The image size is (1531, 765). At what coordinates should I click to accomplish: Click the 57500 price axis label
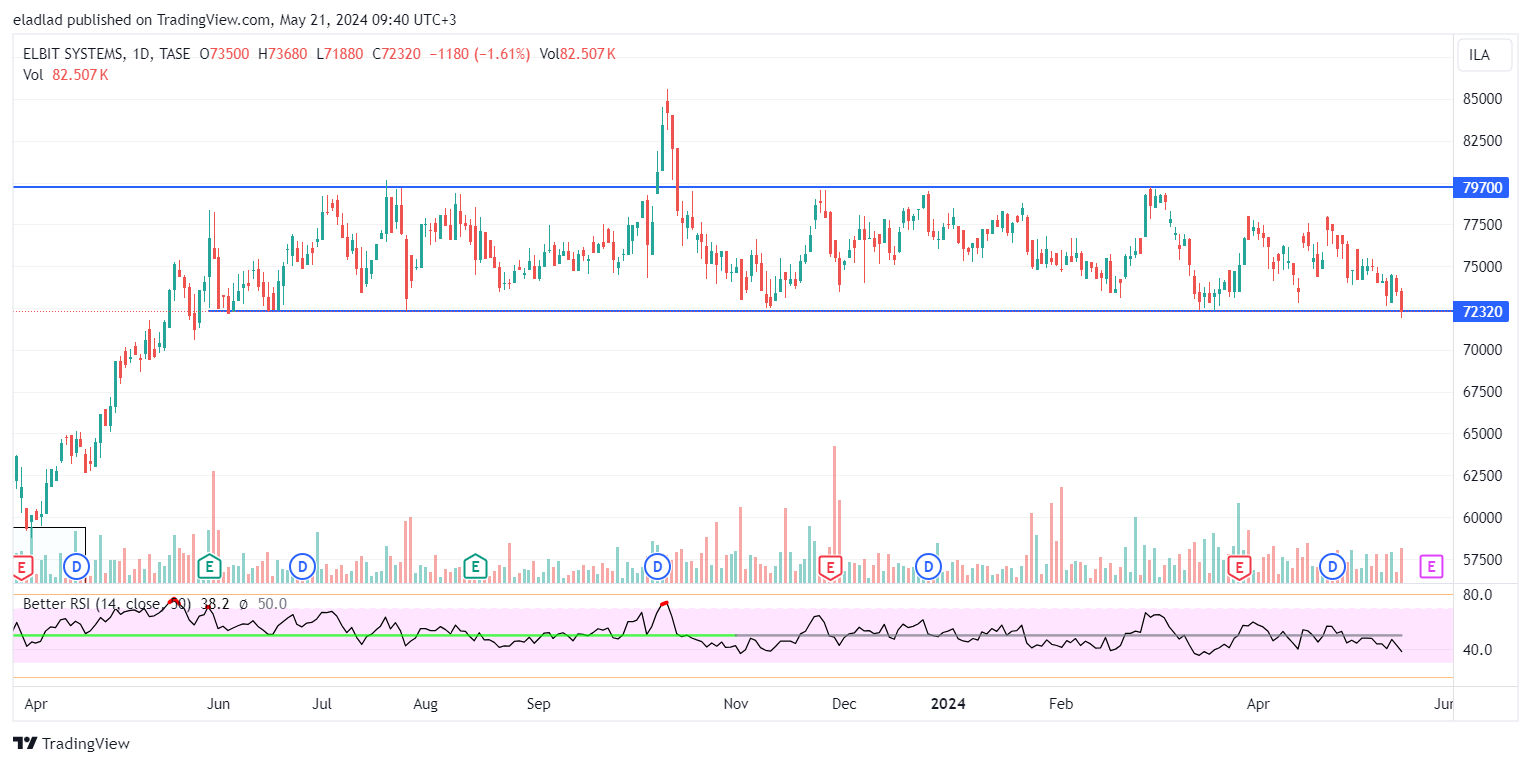(1482, 560)
